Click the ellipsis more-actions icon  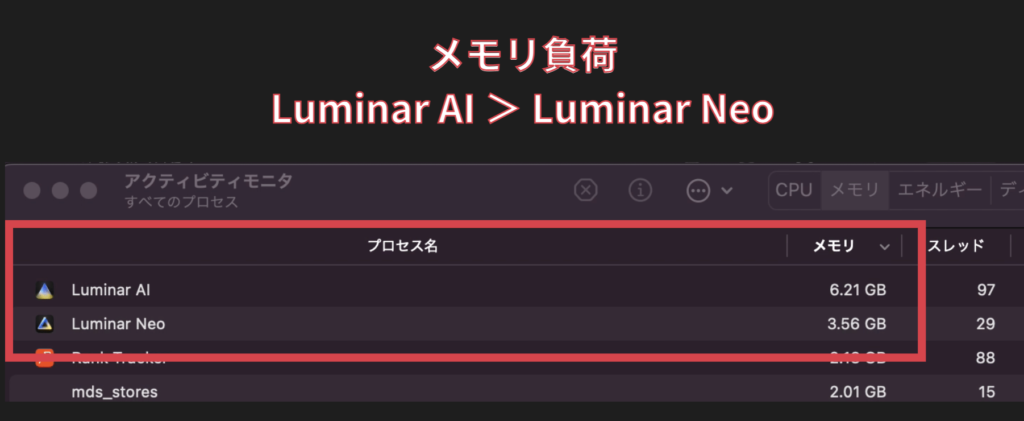tap(698, 191)
